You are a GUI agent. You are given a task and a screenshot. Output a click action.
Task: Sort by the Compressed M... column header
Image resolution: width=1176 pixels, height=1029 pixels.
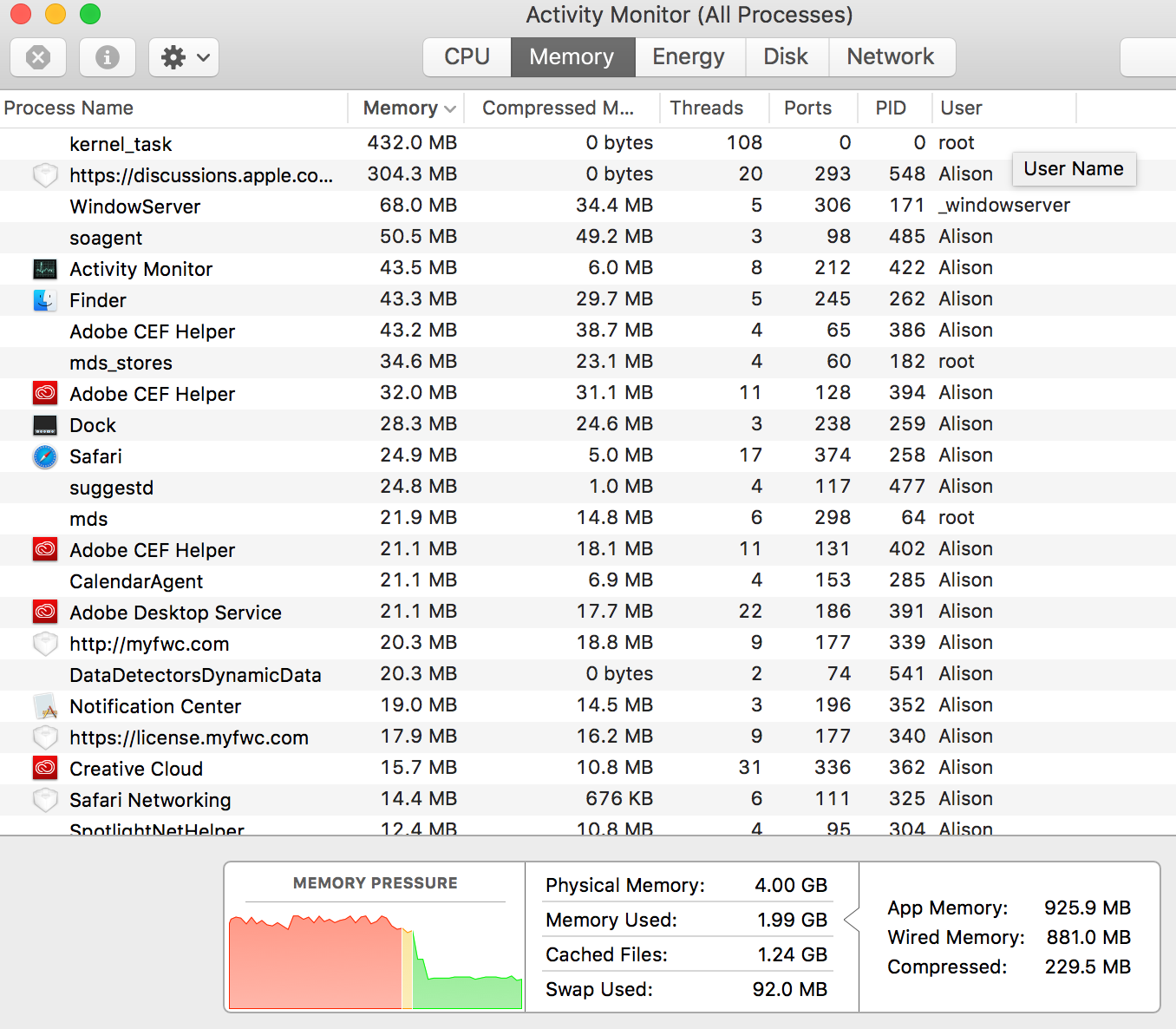click(562, 108)
